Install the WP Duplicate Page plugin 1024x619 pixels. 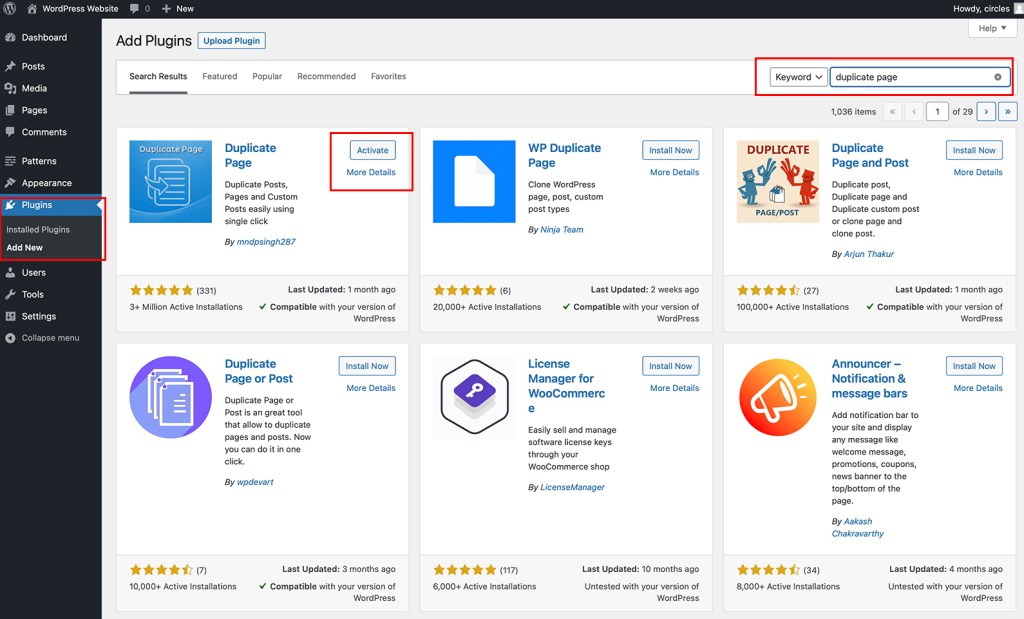671,150
